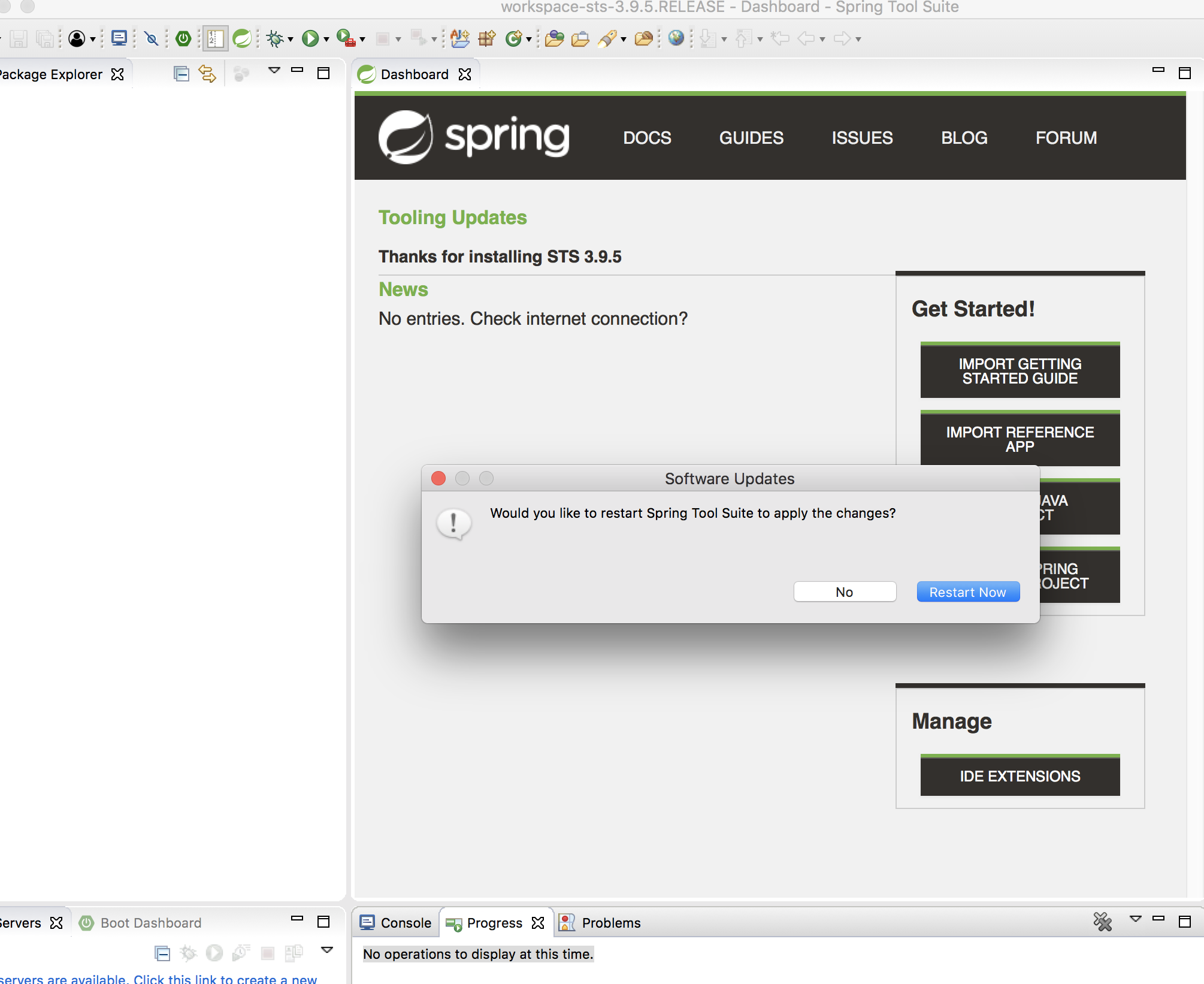Switch to the Problems tab

(x=600, y=923)
